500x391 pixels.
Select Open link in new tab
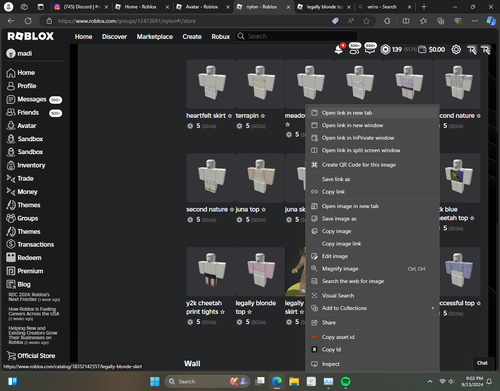pos(372,113)
